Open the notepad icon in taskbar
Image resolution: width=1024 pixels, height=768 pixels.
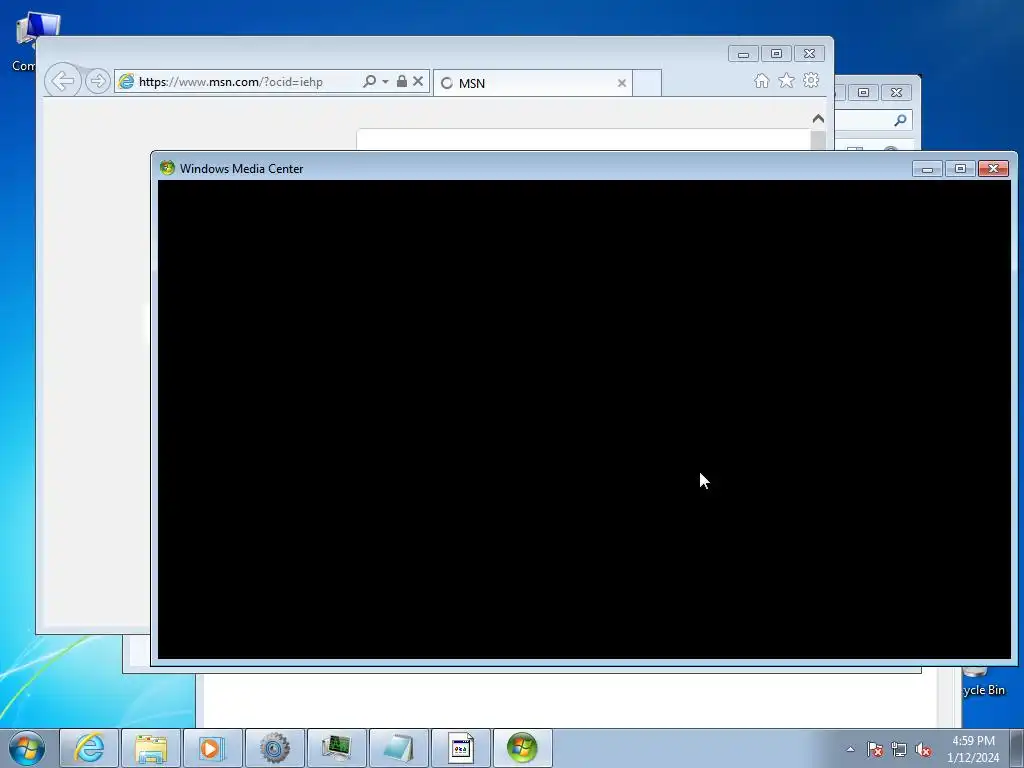399,748
